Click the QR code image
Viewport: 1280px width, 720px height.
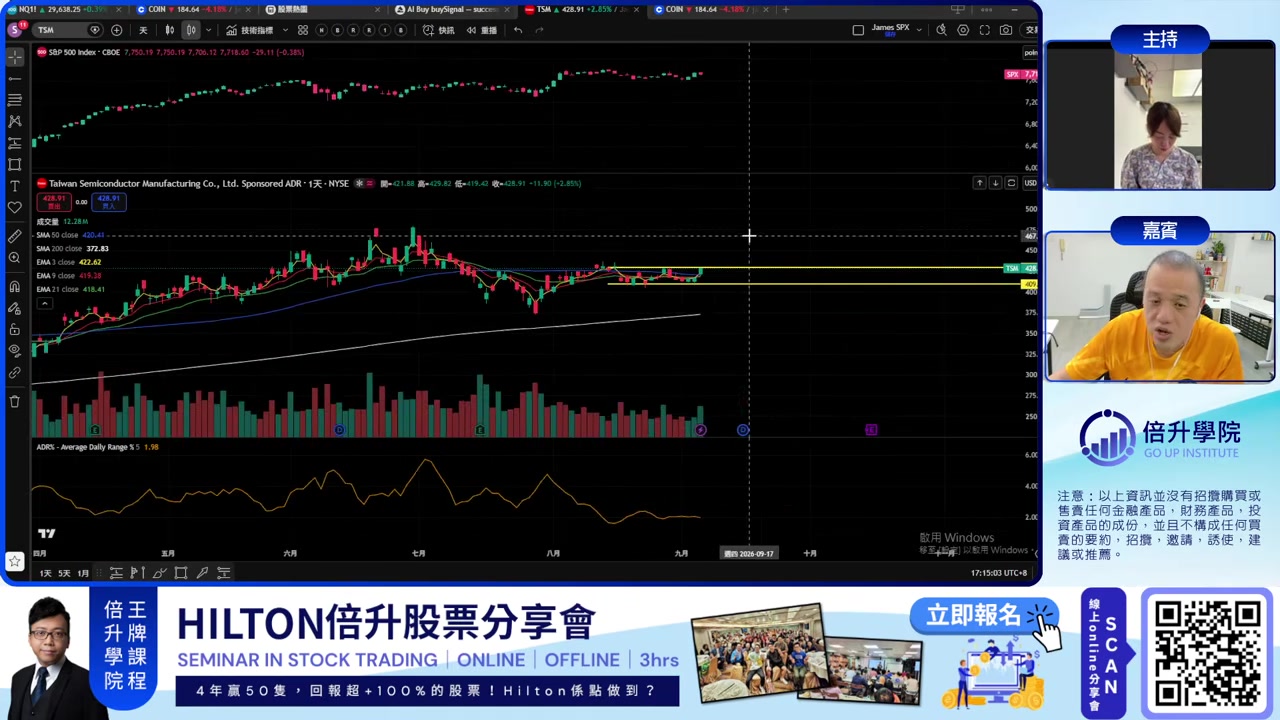[1206, 653]
